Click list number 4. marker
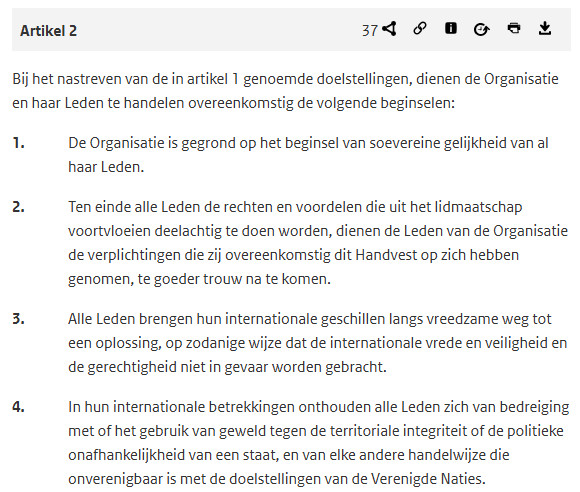 [x=18, y=407]
